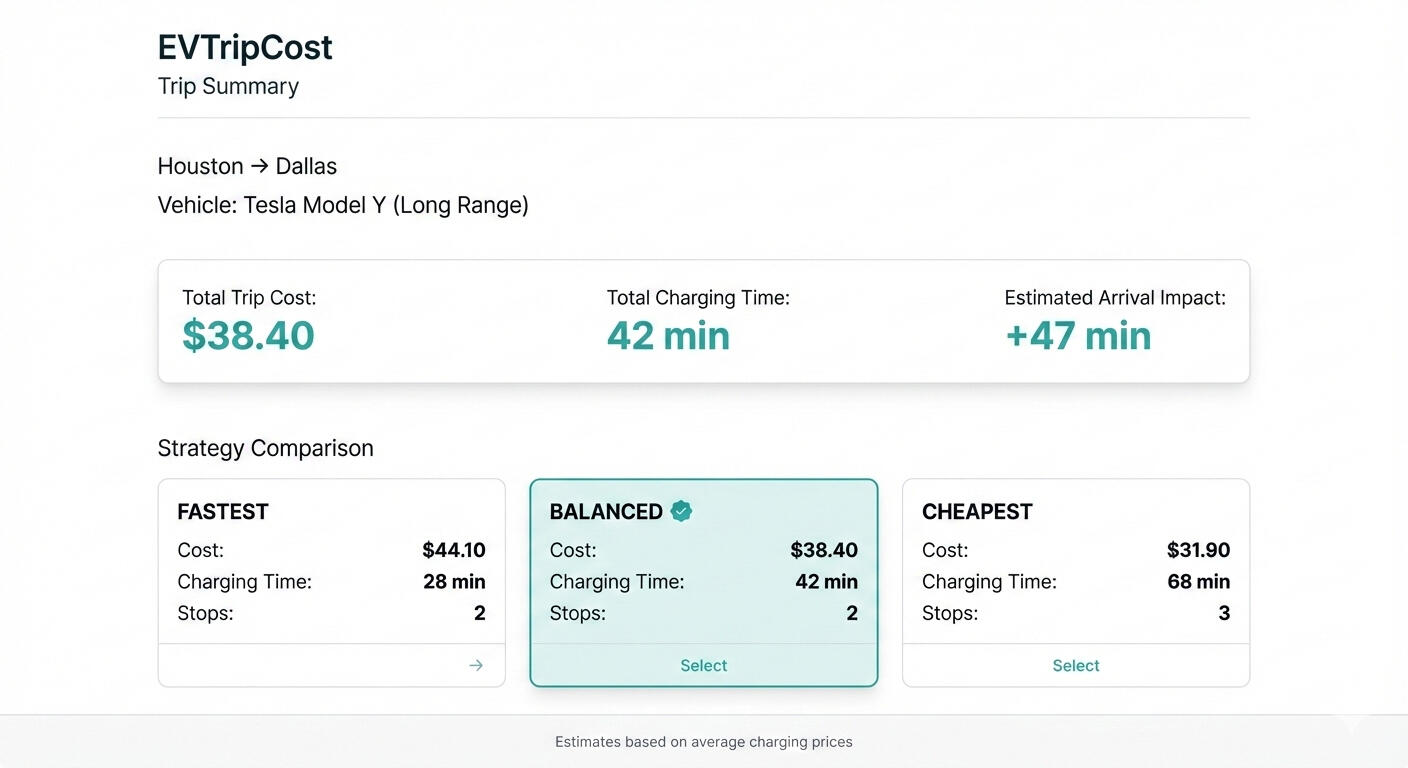
Task: Click the 68 min charging time value
Action: [x=1198, y=581]
